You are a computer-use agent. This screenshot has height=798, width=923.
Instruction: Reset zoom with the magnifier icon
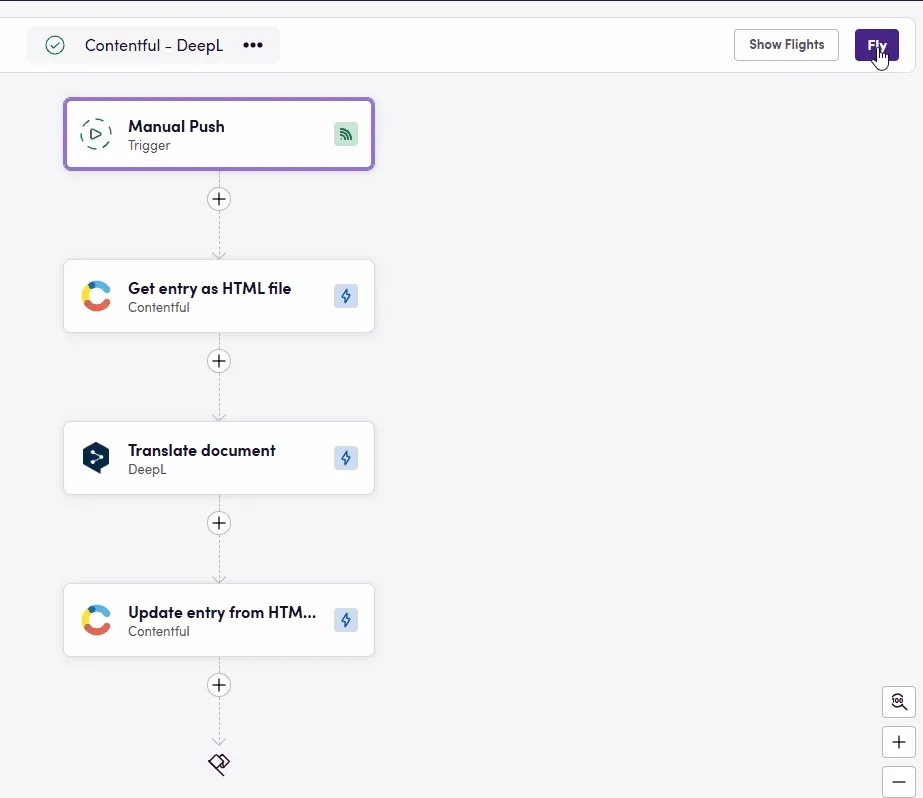tap(898, 702)
